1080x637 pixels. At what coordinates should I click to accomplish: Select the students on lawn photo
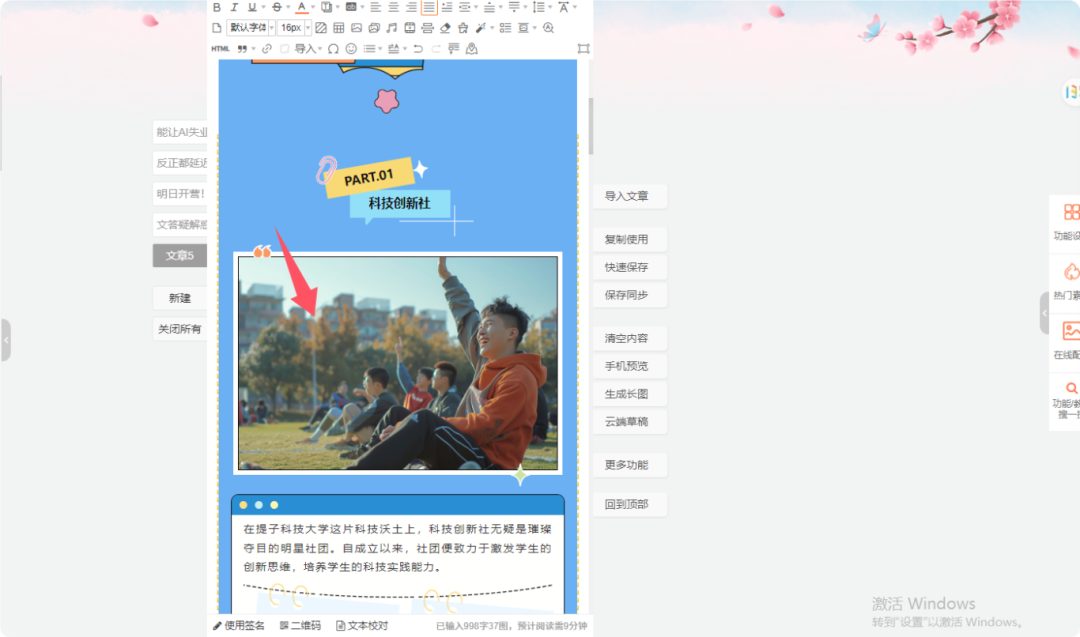pyautogui.click(x=398, y=363)
